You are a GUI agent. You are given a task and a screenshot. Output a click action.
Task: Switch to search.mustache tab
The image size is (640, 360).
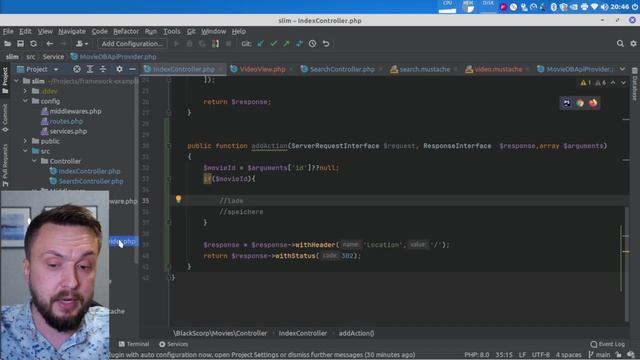pyautogui.click(x=424, y=69)
